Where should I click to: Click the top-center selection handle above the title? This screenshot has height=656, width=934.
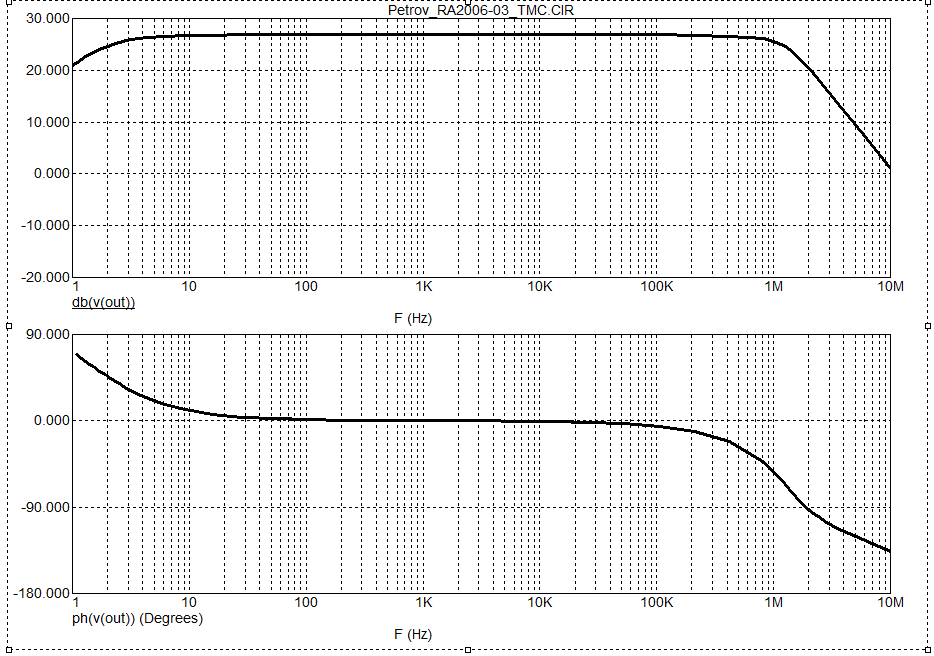(468, 2)
